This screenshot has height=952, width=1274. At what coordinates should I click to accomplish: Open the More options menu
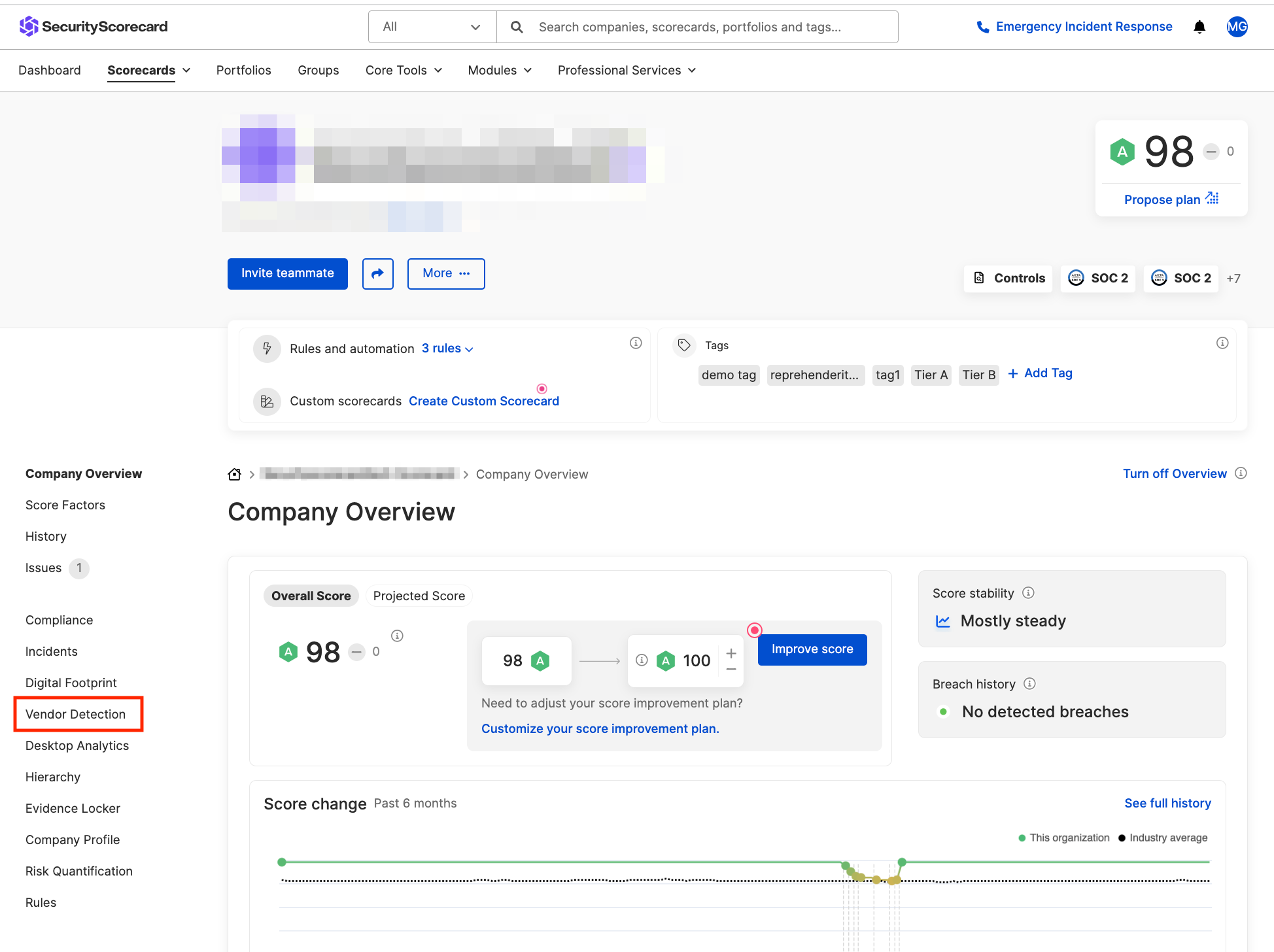click(x=446, y=273)
